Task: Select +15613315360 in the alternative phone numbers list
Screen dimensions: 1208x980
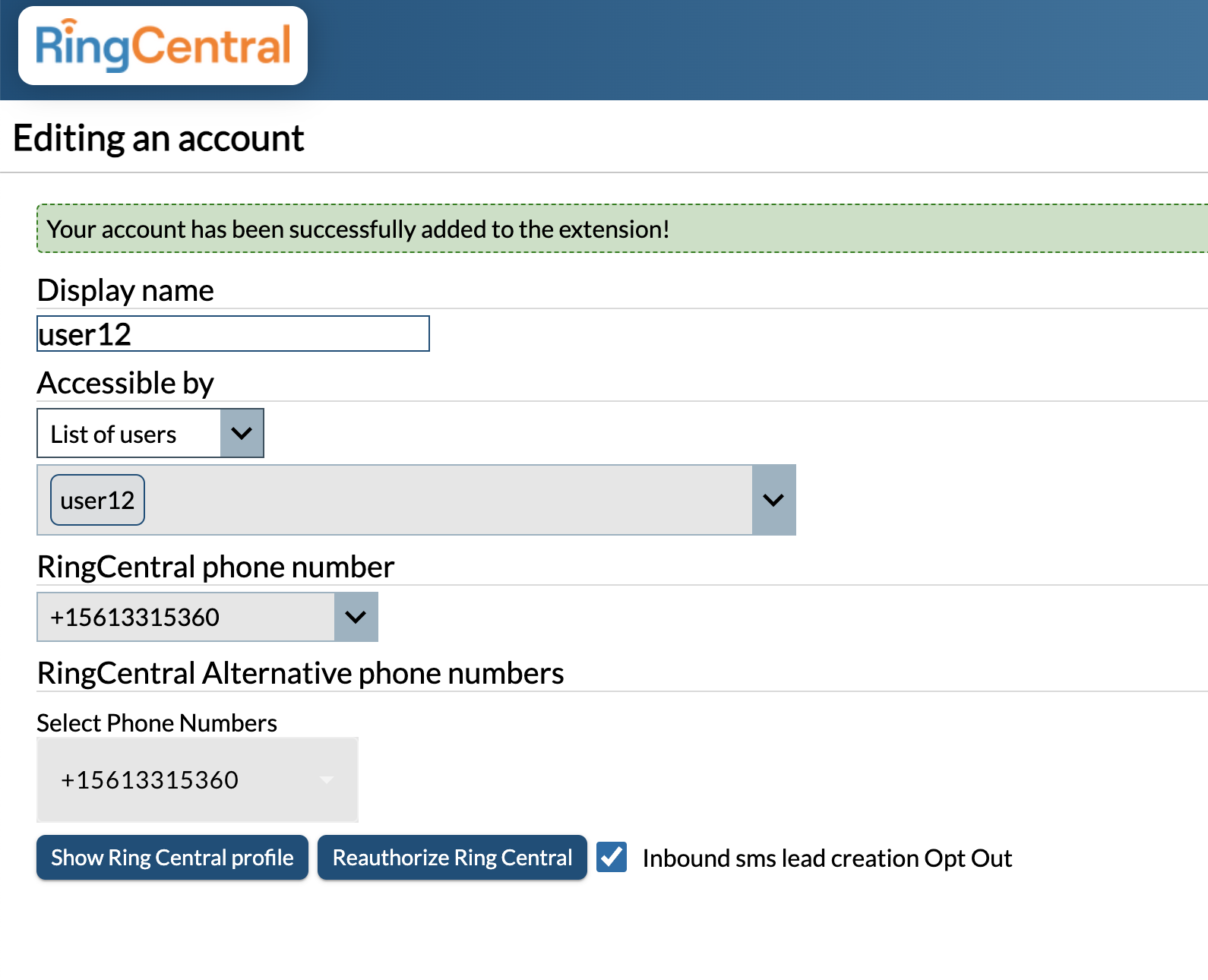Action: (x=150, y=779)
